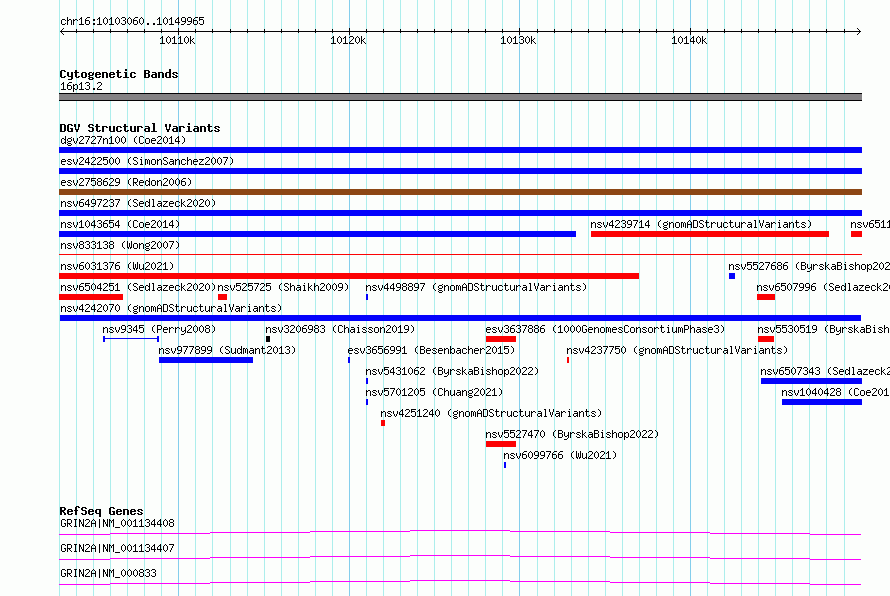Click the Cytogenetic Bands track heading
The width and height of the screenshot is (890, 596).
point(119,74)
